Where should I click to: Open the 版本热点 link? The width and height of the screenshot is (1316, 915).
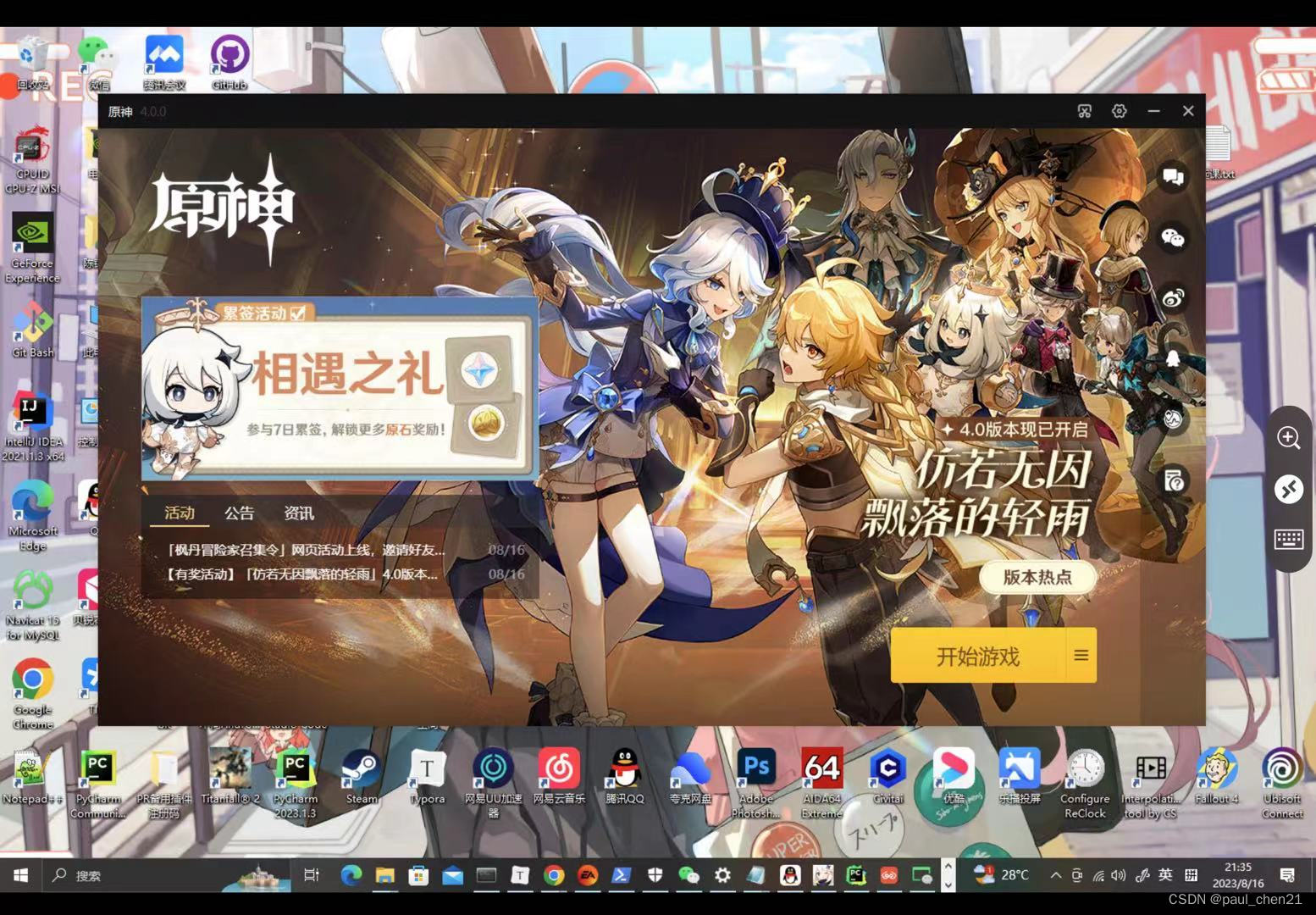(x=1038, y=577)
